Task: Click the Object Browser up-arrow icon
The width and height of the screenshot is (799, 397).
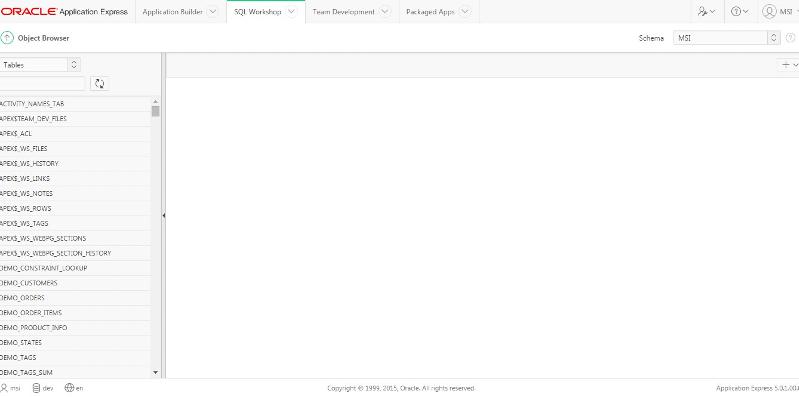Action: [x=7, y=38]
